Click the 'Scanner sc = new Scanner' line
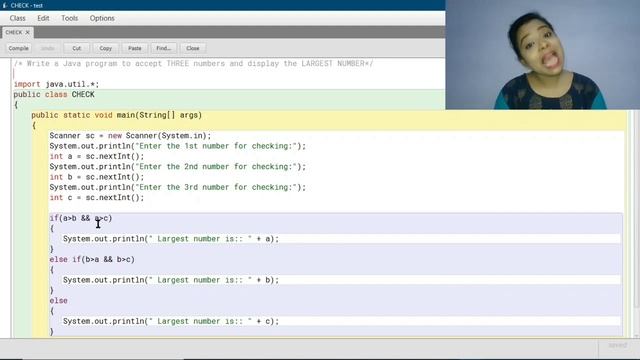Screen dimensions: 640x360 pyautogui.click(x=131, y=136)
